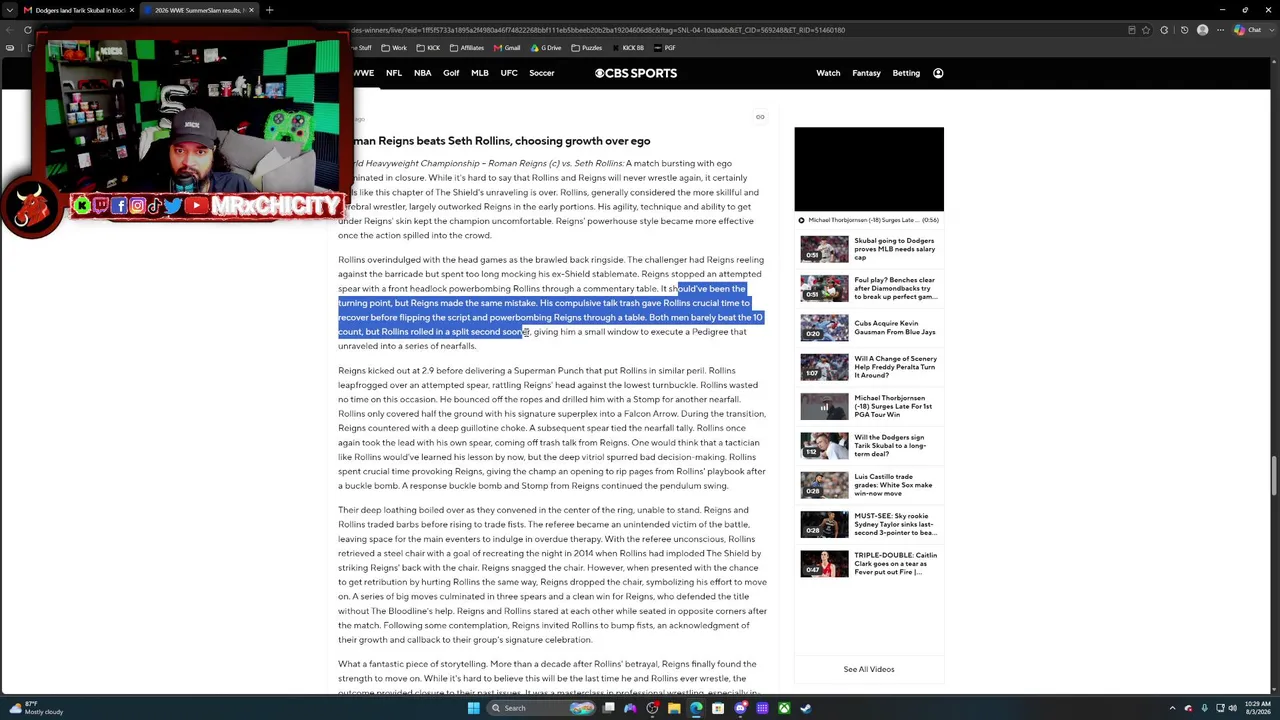Open the Fantasy menu
This screenshot has height=720, width=1280.
[866, 73]
